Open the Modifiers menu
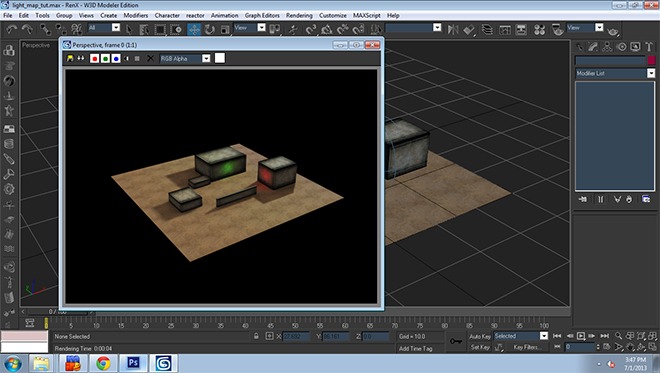 (x=136, y=15)
